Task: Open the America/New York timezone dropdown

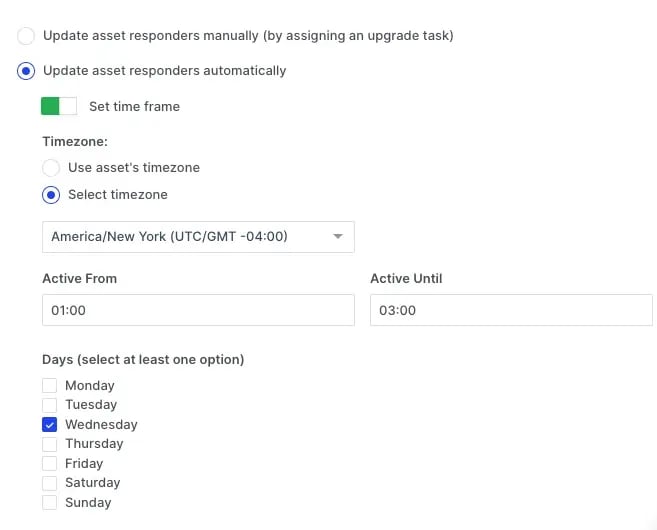Action: point(198,237)
